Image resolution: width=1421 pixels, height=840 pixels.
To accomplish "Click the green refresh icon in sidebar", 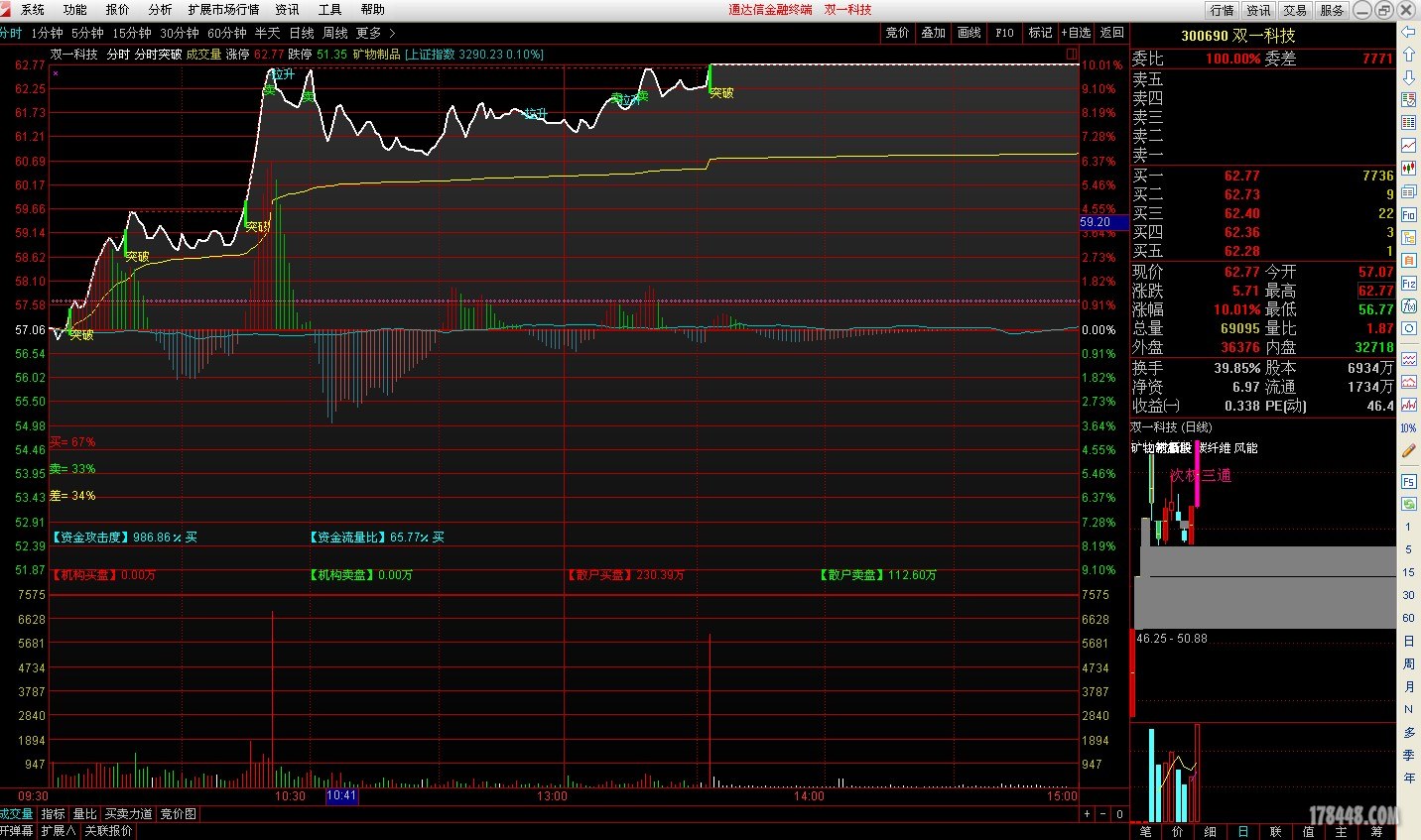I will [x=1408, y=505].
